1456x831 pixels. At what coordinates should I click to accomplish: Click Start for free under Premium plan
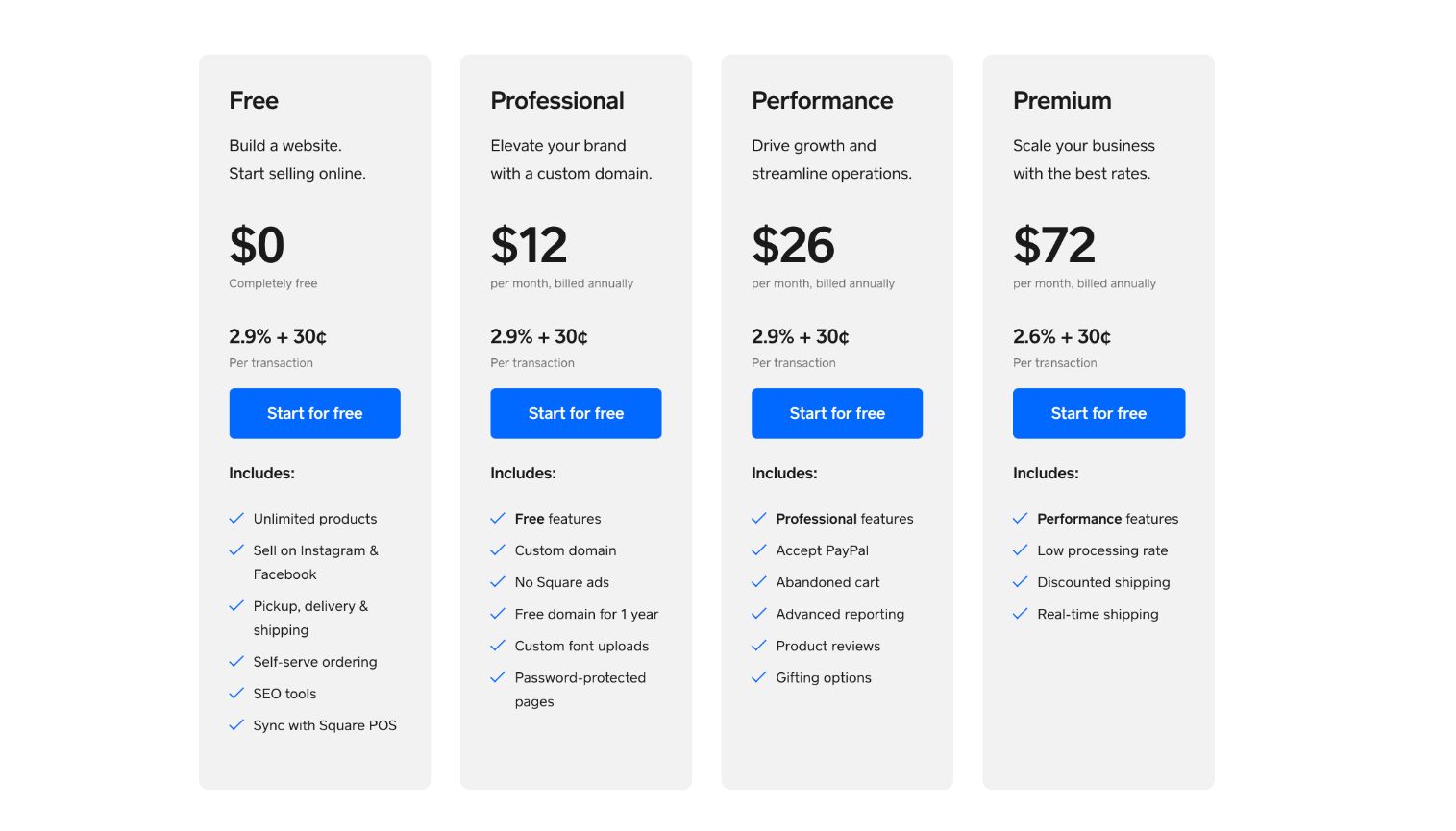1098,413
